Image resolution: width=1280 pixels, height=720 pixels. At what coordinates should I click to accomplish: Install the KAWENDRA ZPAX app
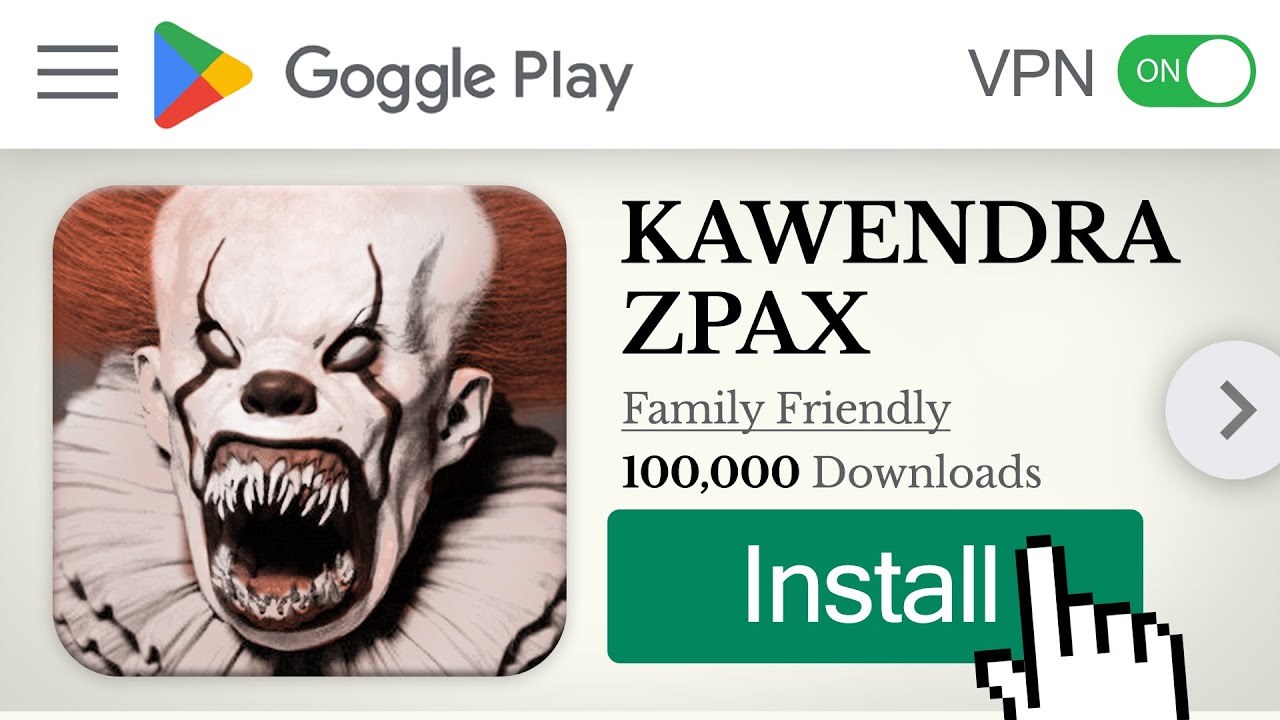point(875,586)
